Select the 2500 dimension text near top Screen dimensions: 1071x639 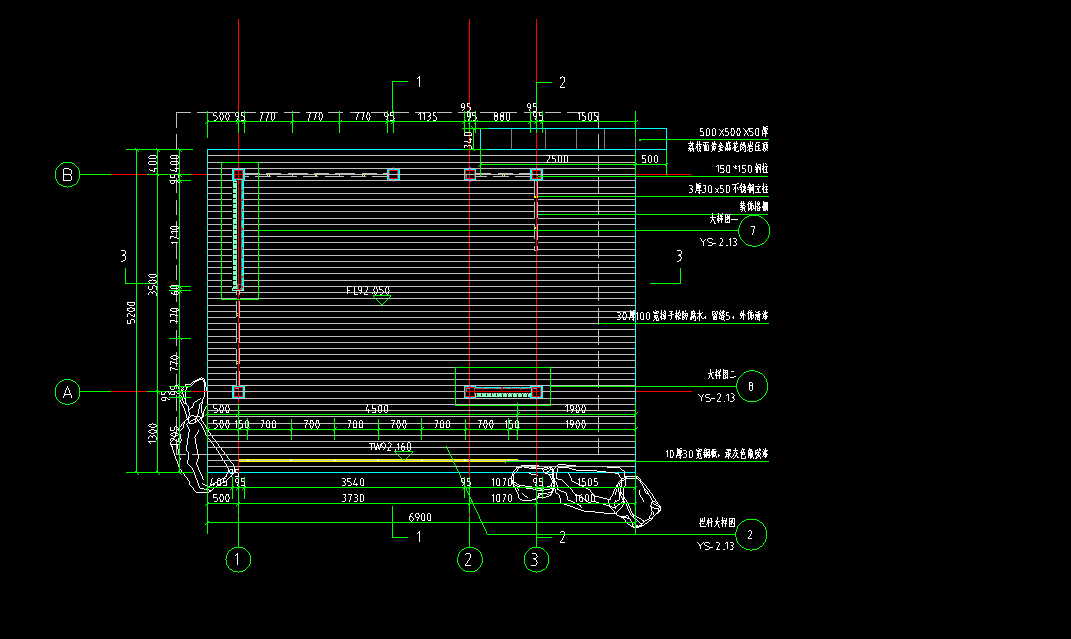coord(556,159)
